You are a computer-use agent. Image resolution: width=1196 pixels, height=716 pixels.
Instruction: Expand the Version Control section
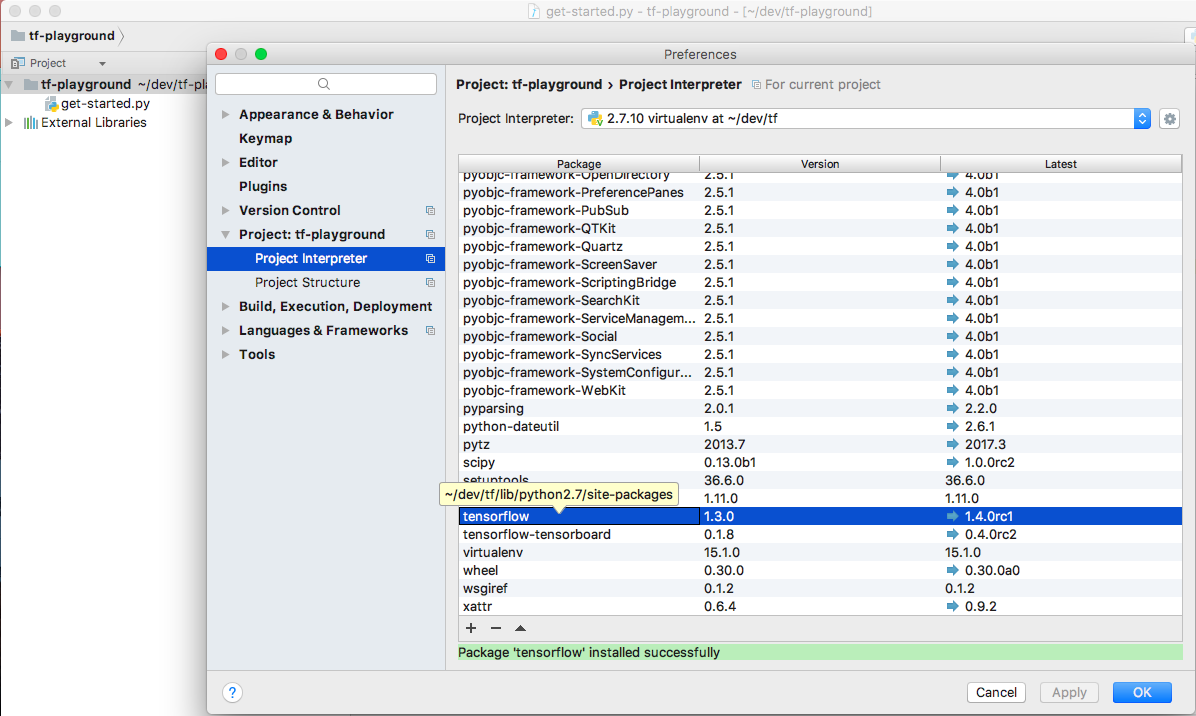pyautogui.click(x=225, y=210)
